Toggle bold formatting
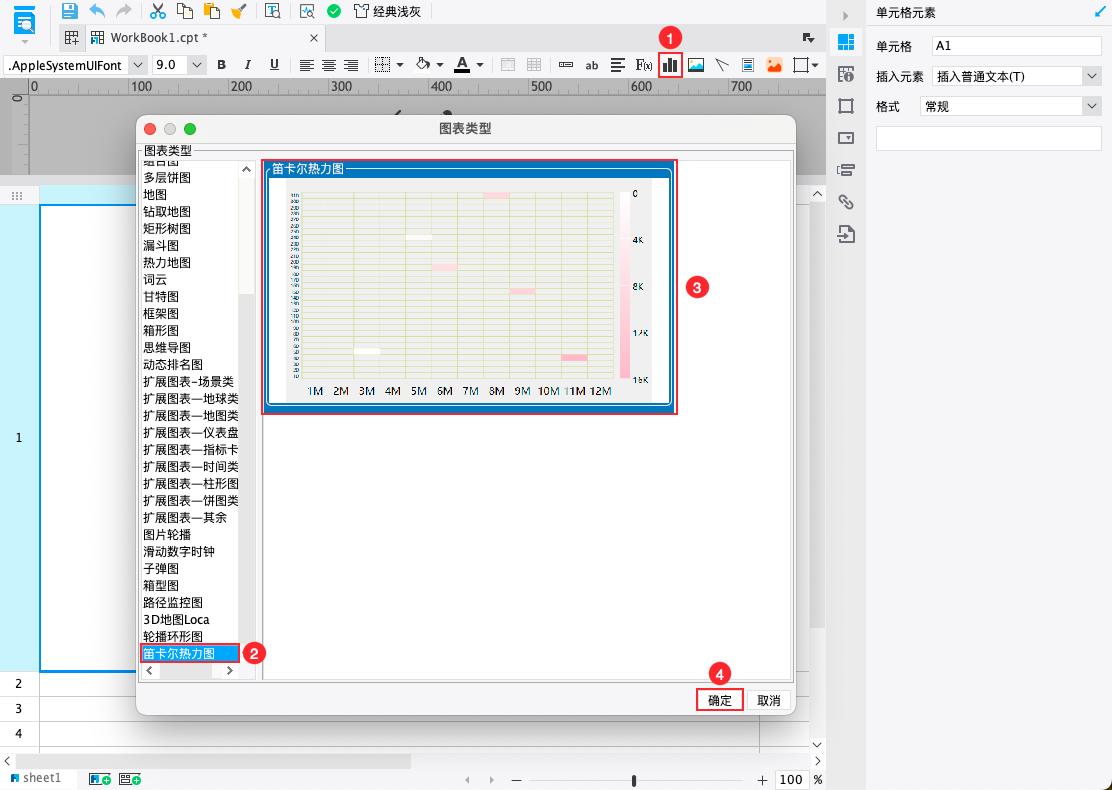Viewport: 1112px width, 790px height. 221,65
